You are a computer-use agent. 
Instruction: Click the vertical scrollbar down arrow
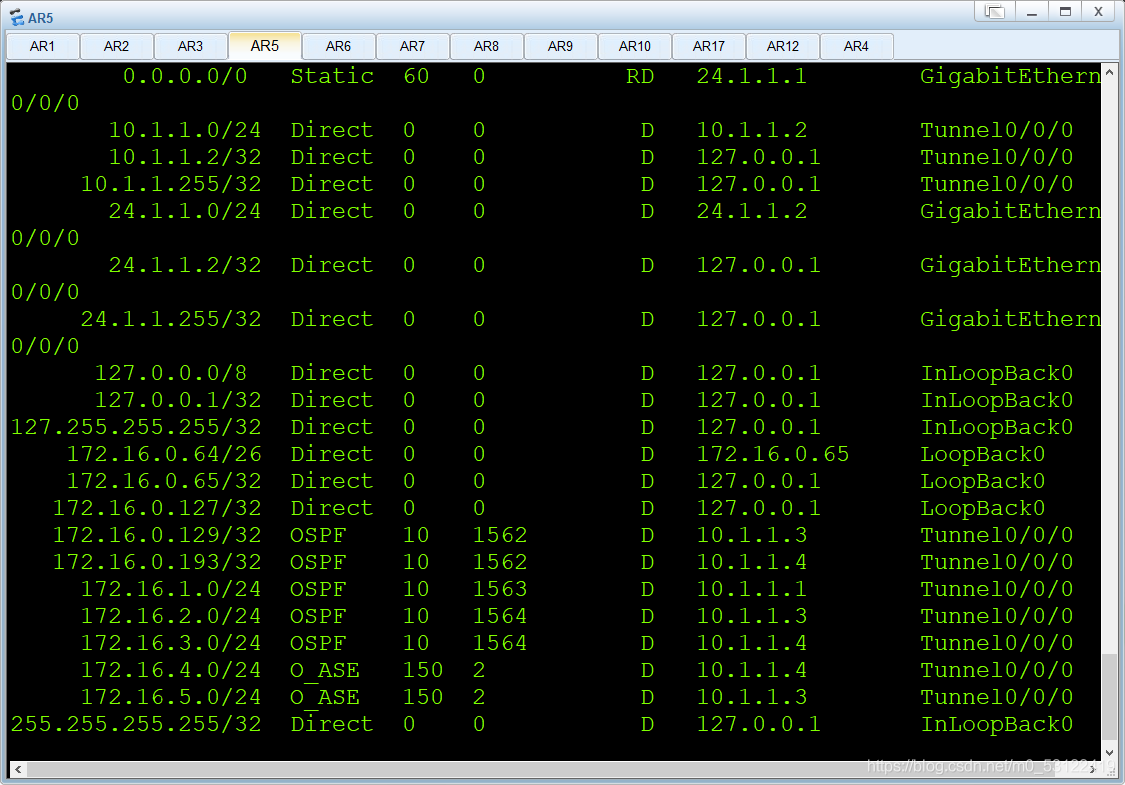click(x=1109, y=753)
